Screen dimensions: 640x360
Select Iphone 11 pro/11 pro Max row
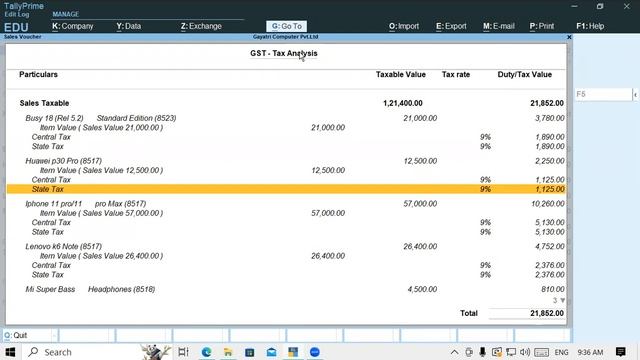pyautogui.click(x=286, y=204)
